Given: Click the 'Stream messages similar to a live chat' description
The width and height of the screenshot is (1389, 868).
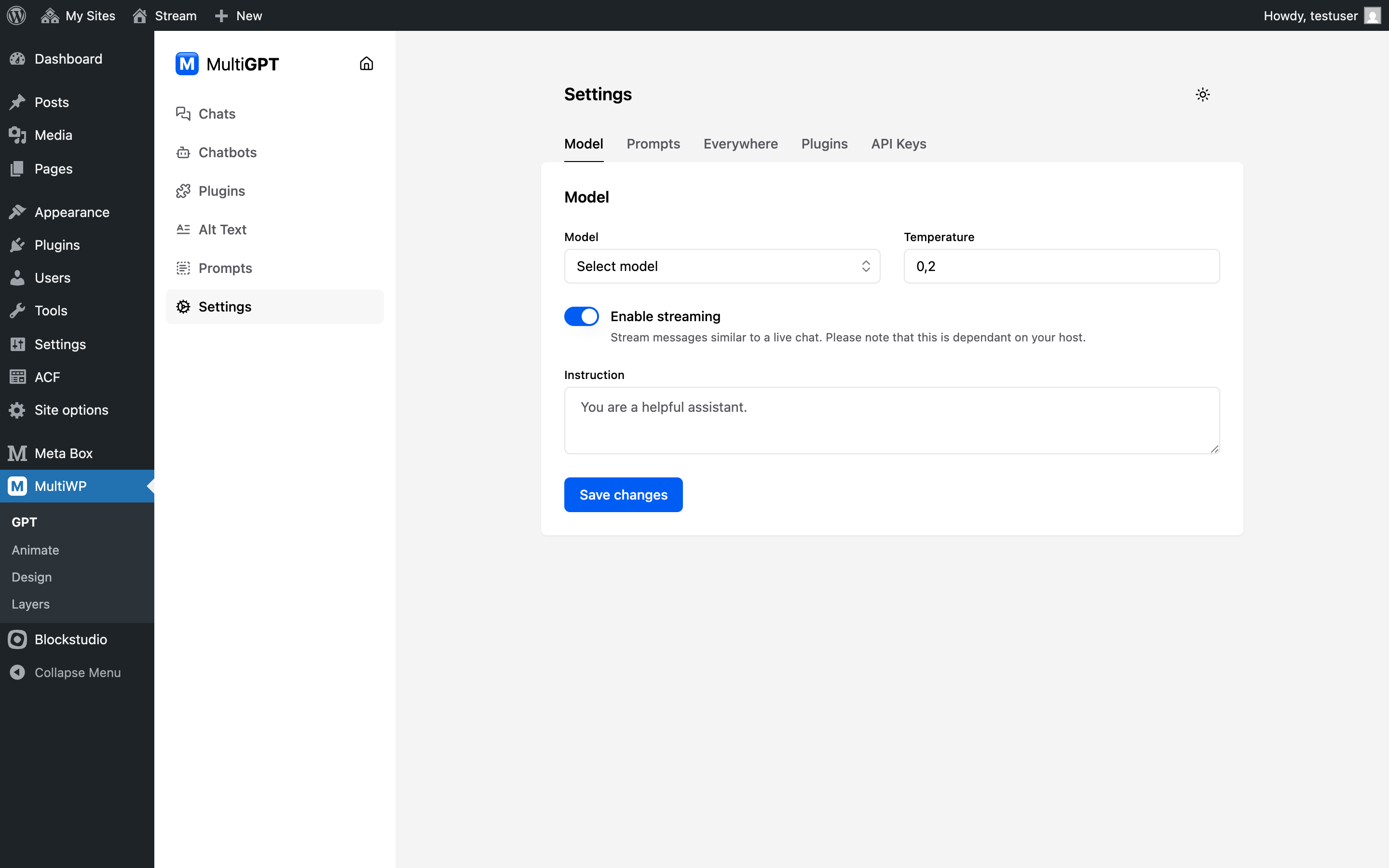Looking at the screenshot, I should (x=848, y=338).
